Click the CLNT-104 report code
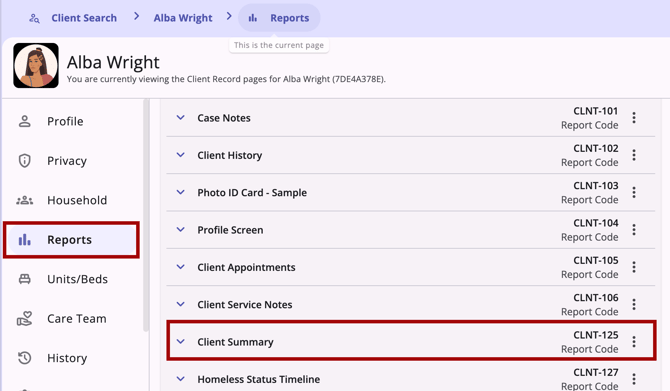Screen dimensions: 670x391 click(596, 223)
